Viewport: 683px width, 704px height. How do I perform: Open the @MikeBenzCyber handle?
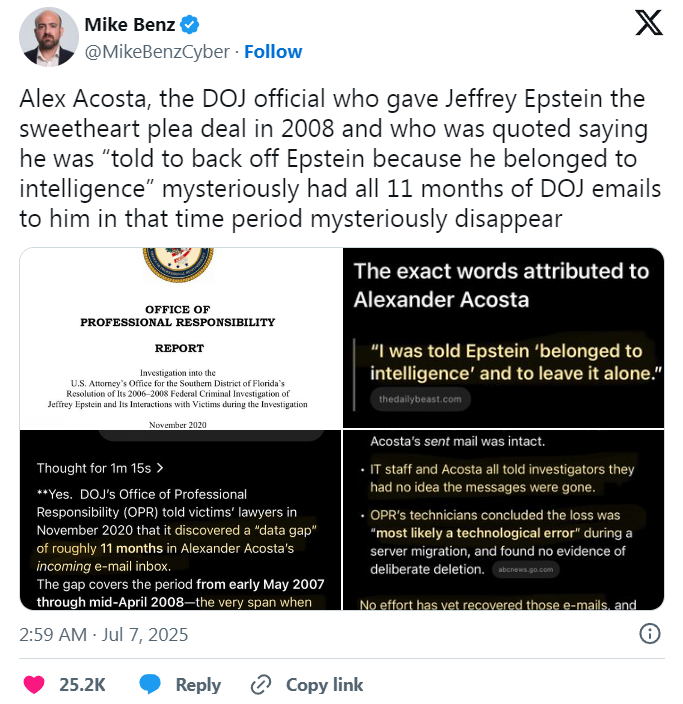click(157, 52)
